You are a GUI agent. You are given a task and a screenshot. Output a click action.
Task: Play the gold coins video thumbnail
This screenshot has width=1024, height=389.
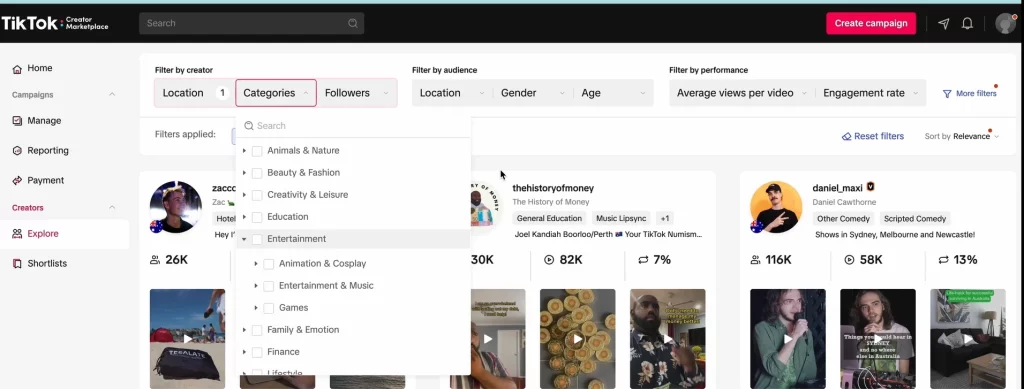pyautogui.click(x=577, y=339)
